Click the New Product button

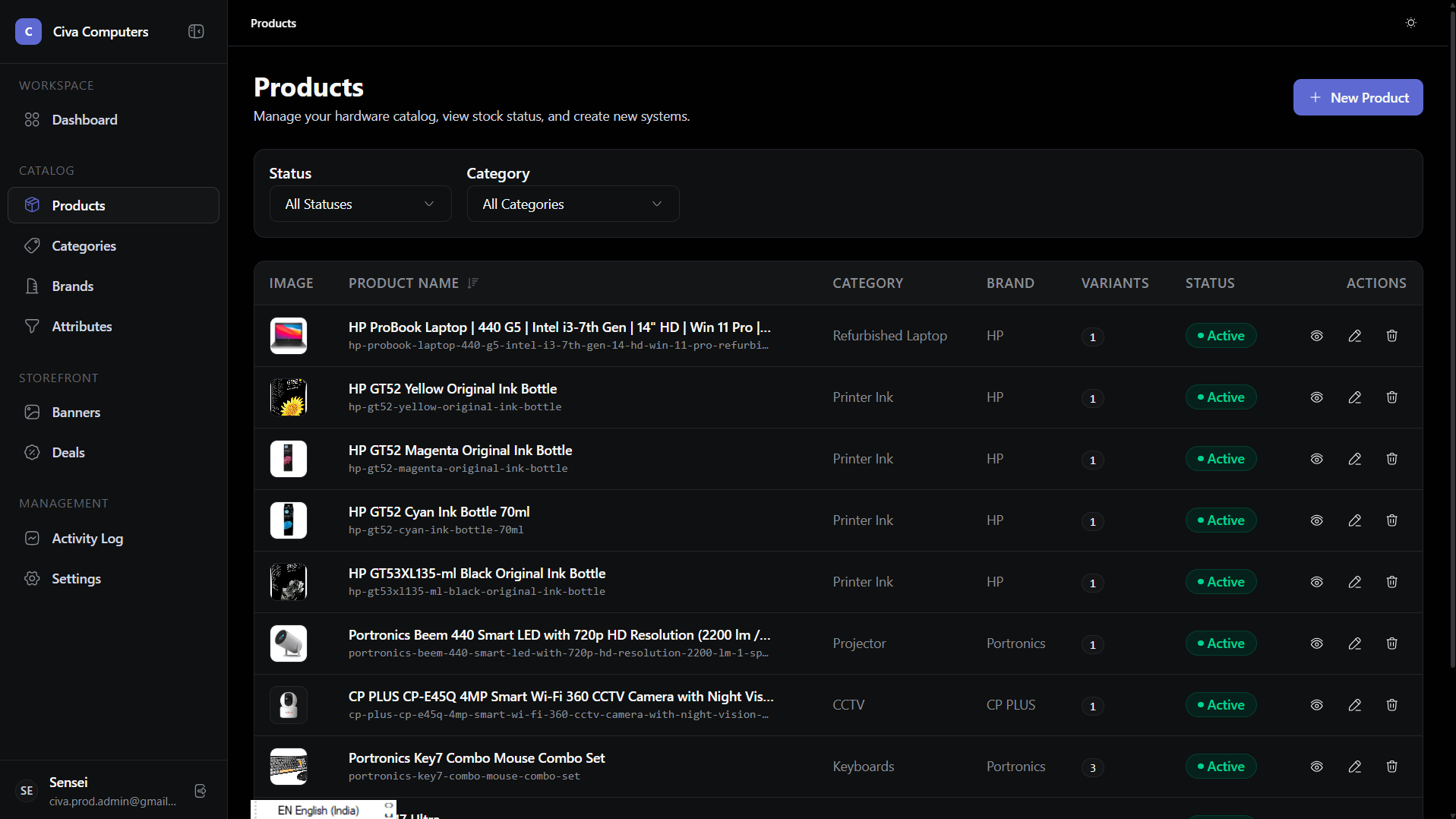pyautogui.click(x=1357, y=97)
